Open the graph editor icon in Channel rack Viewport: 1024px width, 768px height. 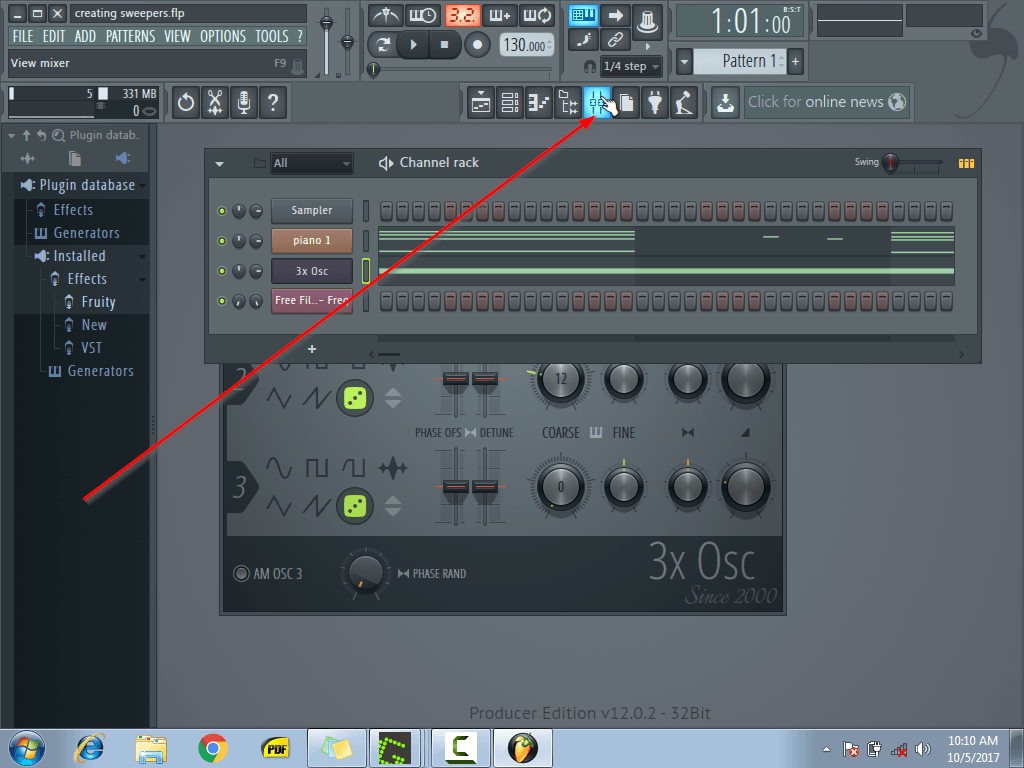966,163
